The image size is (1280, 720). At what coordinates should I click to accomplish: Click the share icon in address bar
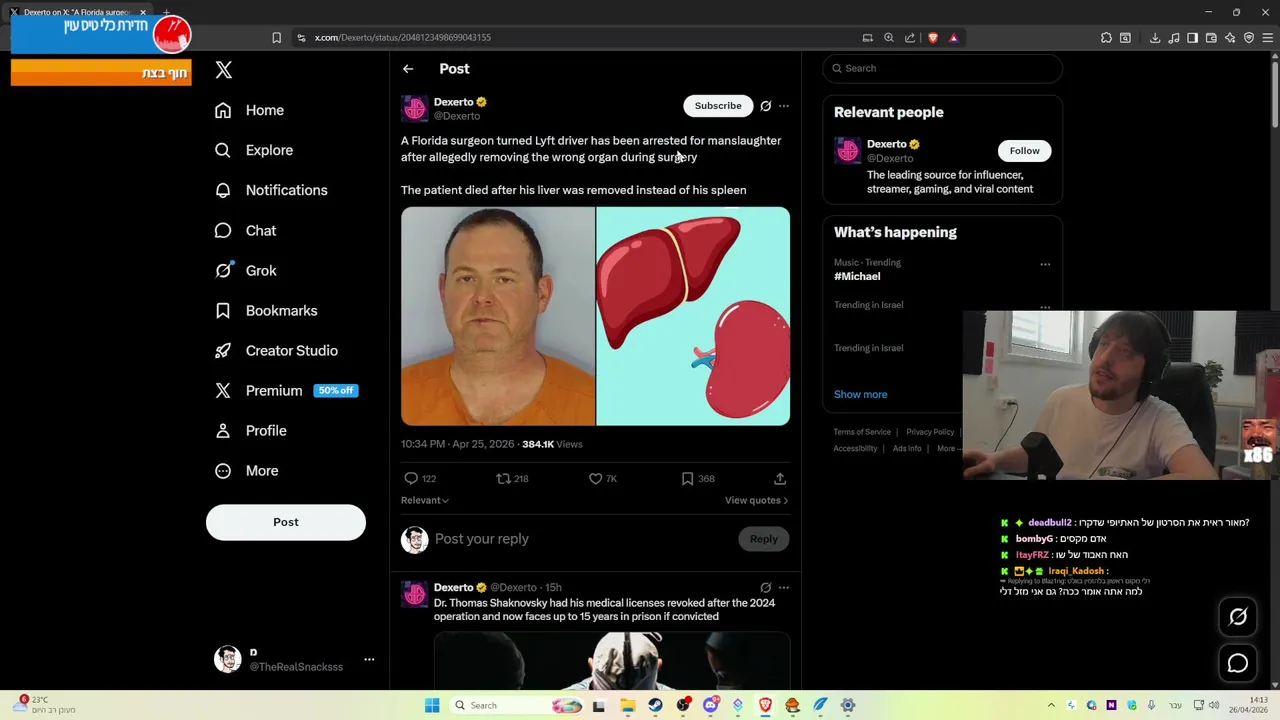(910, 38)
